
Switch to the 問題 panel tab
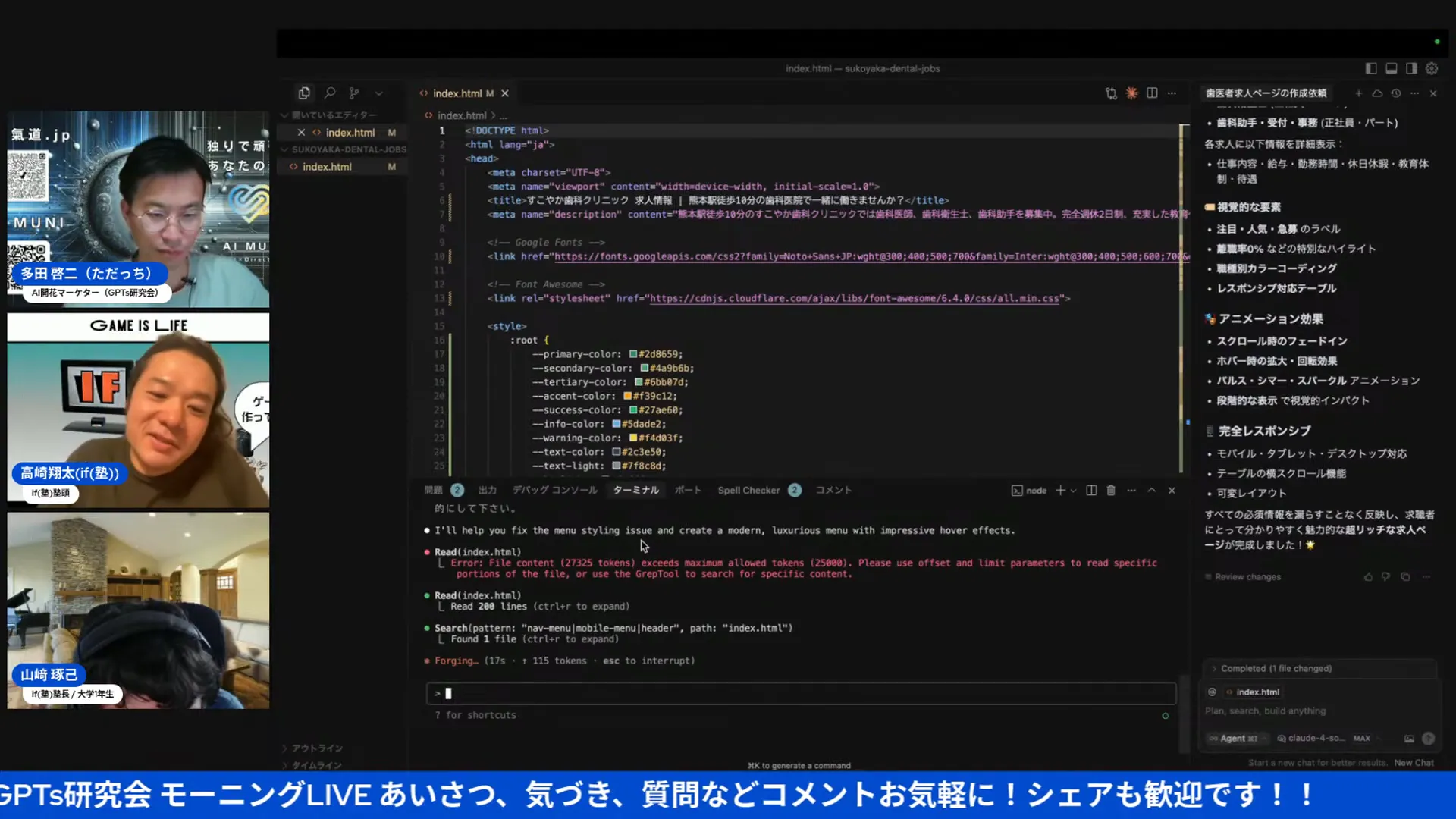[x=433, y=491]
